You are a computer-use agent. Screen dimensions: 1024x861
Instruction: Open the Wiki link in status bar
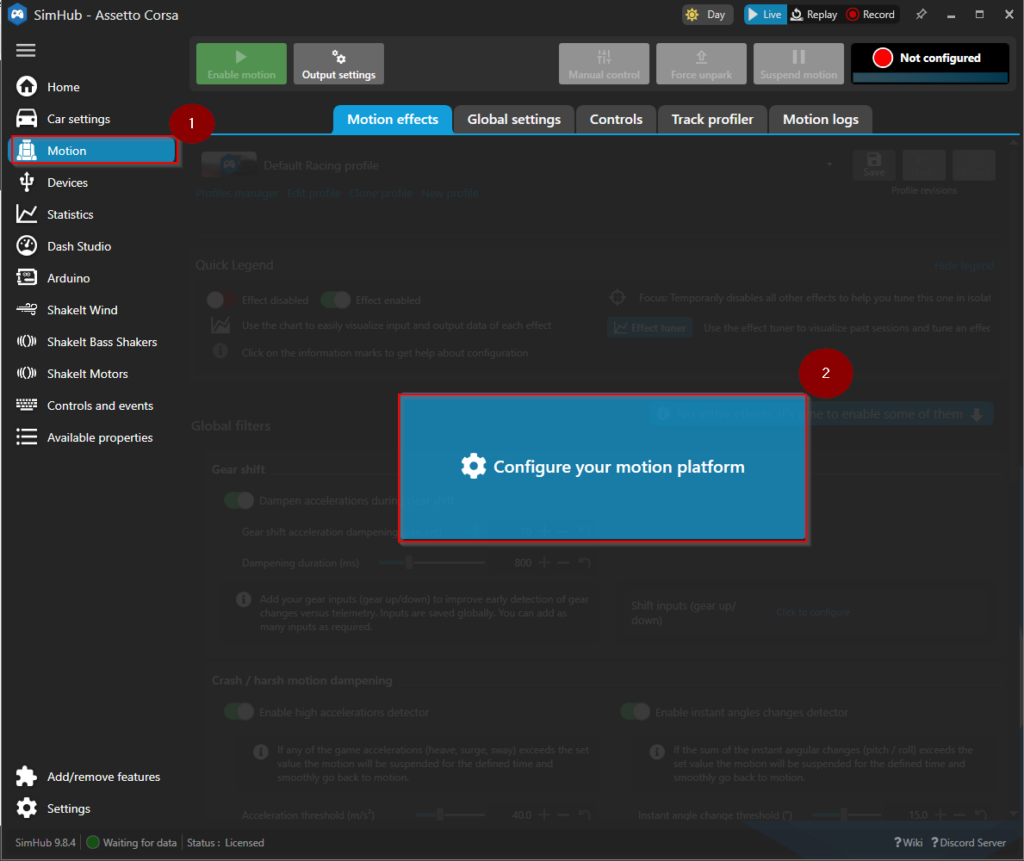(x=908, y=843)
